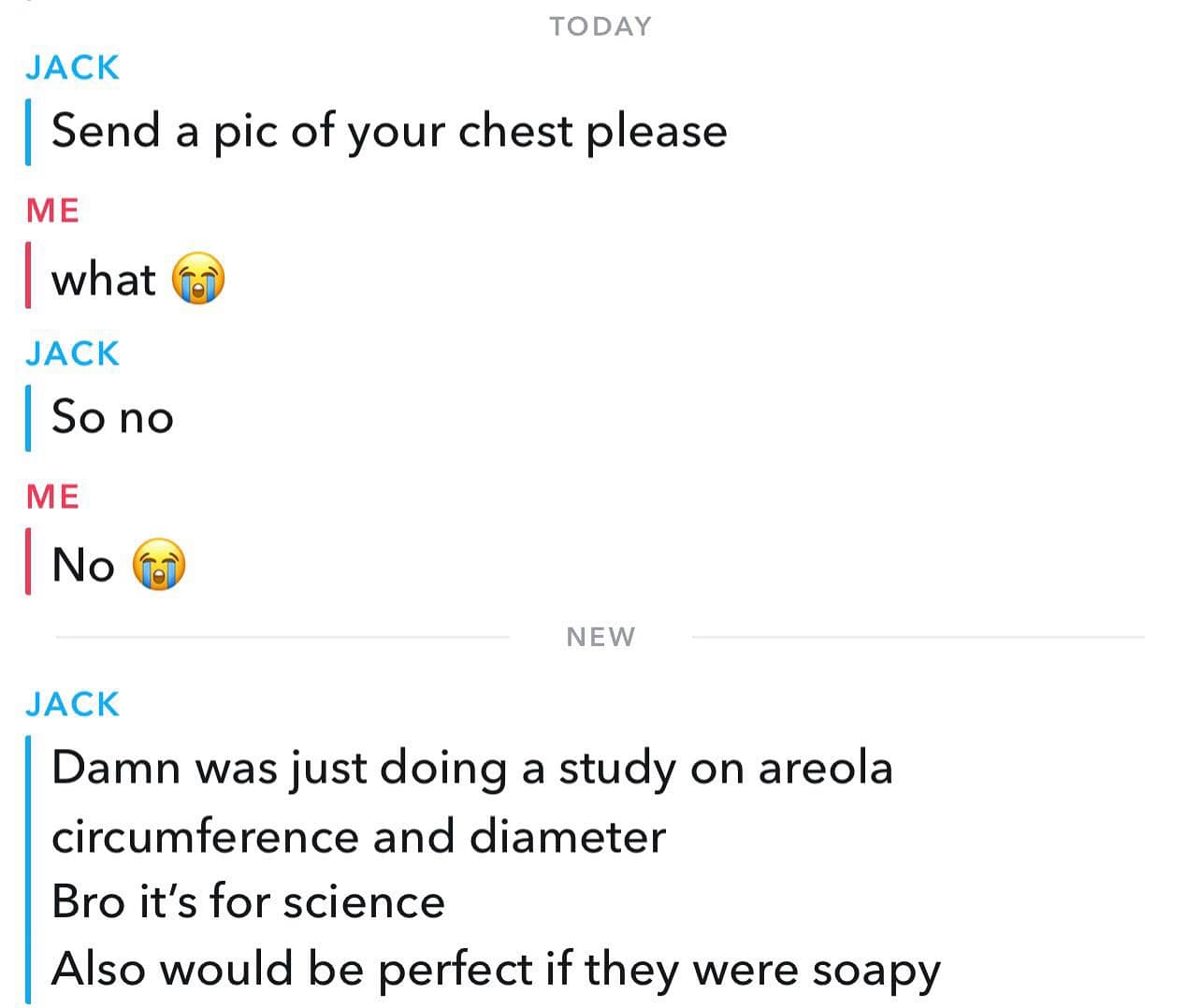
Task: Click the "No" reply text
Action: 83,566
